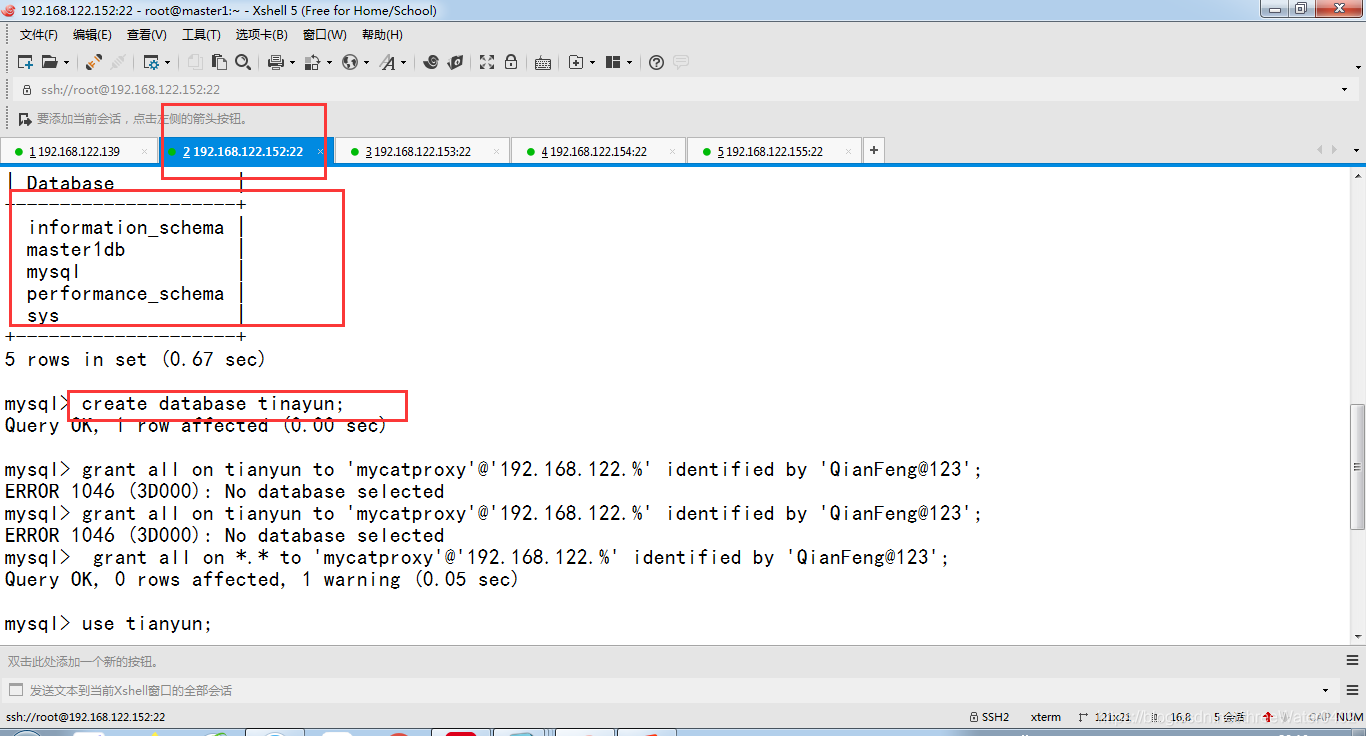Click the greyed-out Disconnect icon
The width and height of the screenshot is (1366, 736).
pos(118,62)
